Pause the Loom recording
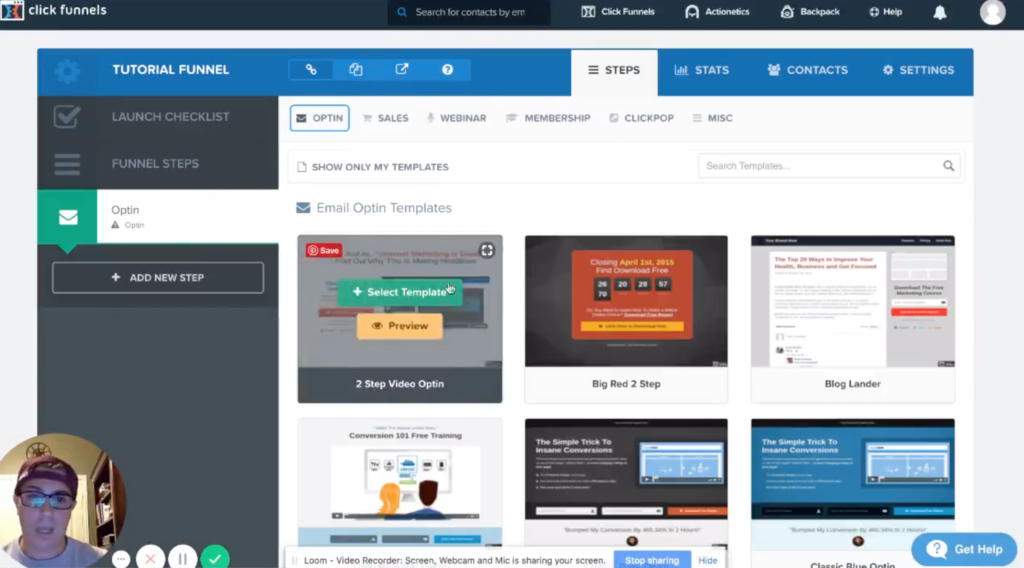The image size is (1024, 568). (x=183, y=558)
